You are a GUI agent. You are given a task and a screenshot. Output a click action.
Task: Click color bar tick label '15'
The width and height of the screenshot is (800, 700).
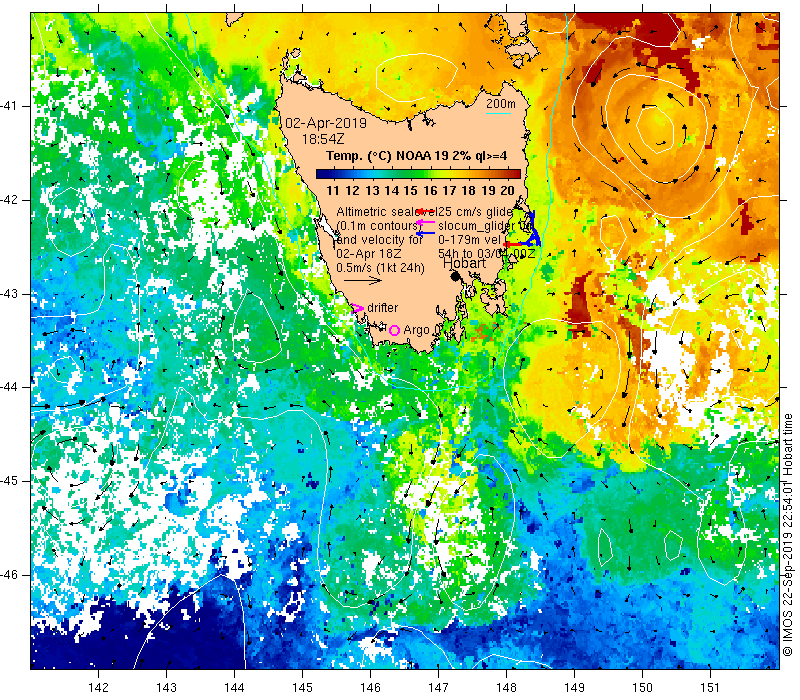411,191
